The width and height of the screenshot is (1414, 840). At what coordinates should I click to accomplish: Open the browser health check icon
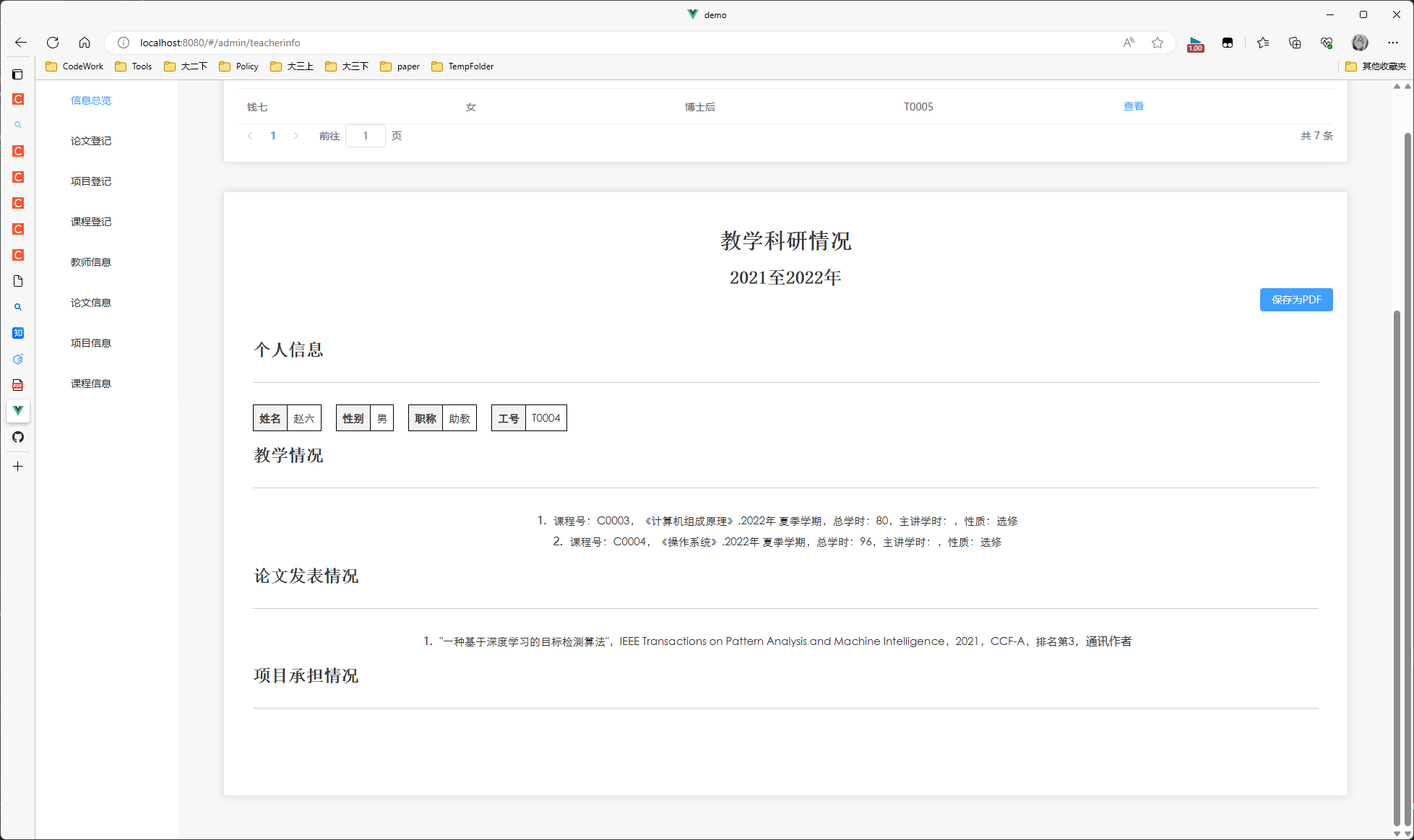[1327, 43]
